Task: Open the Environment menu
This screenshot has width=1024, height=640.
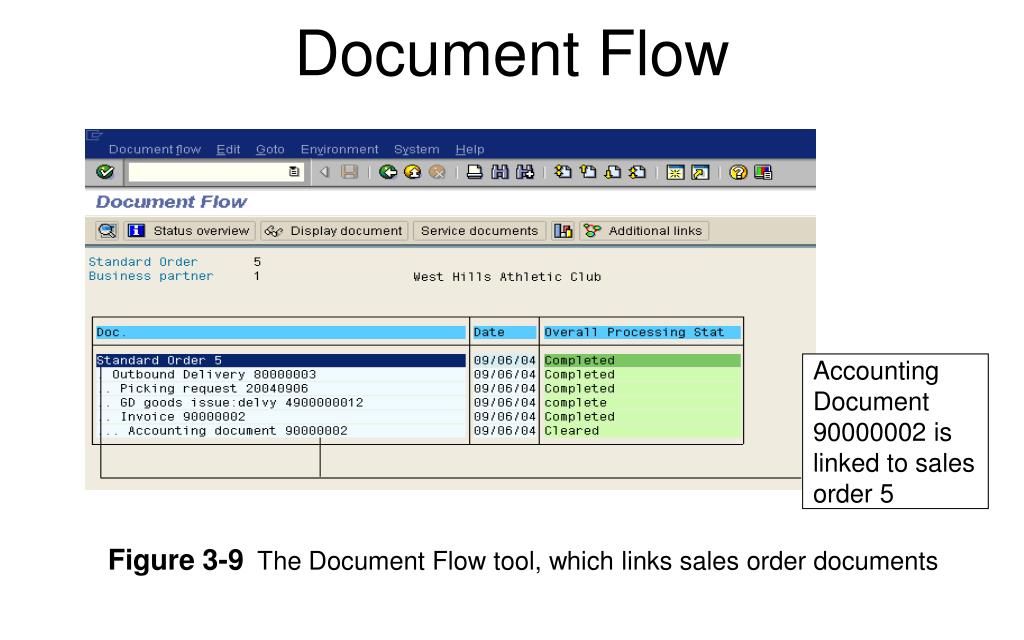Action: pos(340,150)
